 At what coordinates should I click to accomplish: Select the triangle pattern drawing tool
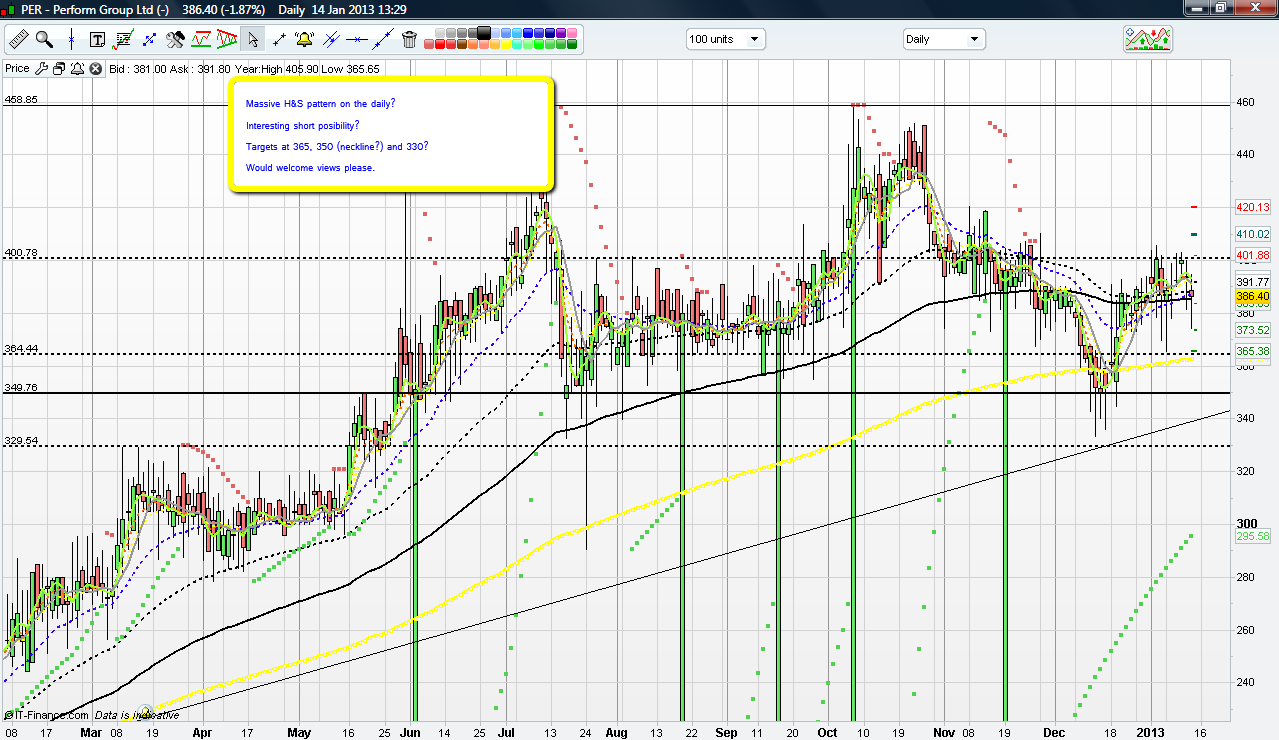[227, 40]
